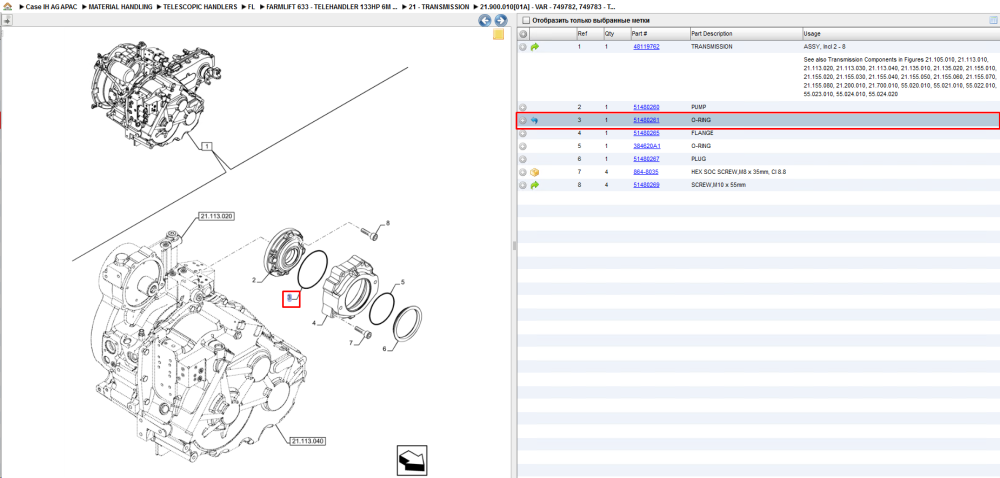Click callout 2 next to pump in diagram
Image resolution: width=1000 pixels, height=478 pixels.
(253, 280)
